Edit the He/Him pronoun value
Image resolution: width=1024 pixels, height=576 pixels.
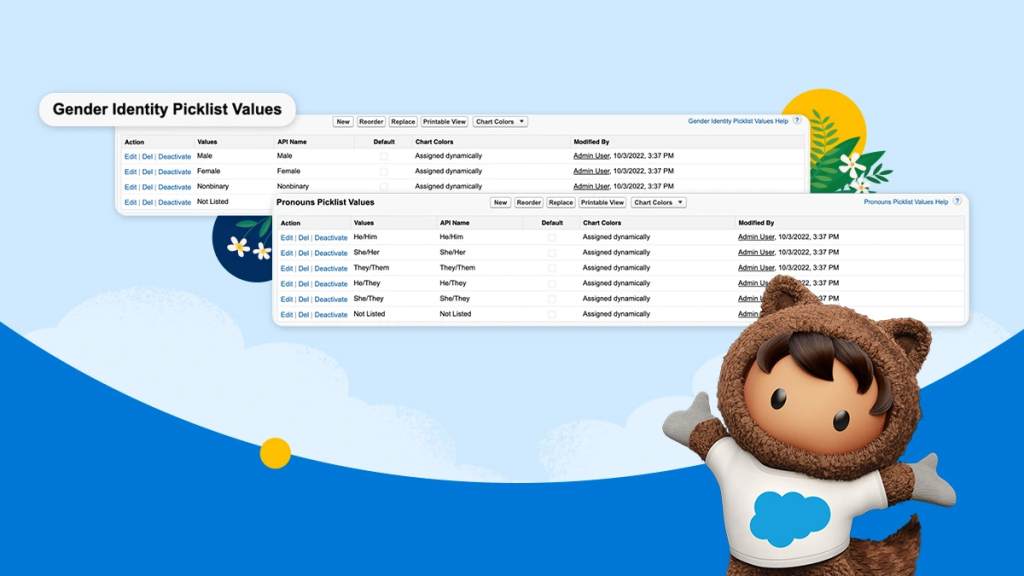287,238
